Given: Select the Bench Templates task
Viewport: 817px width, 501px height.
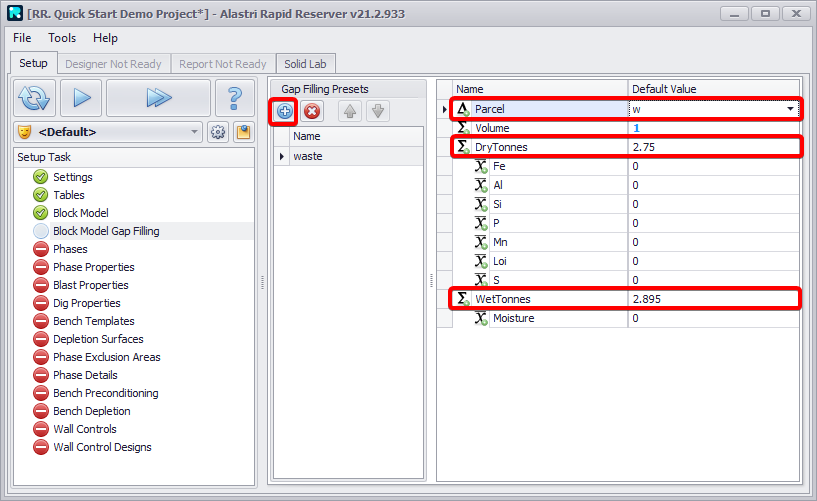Looking at the screenshot, I should 94,321.
